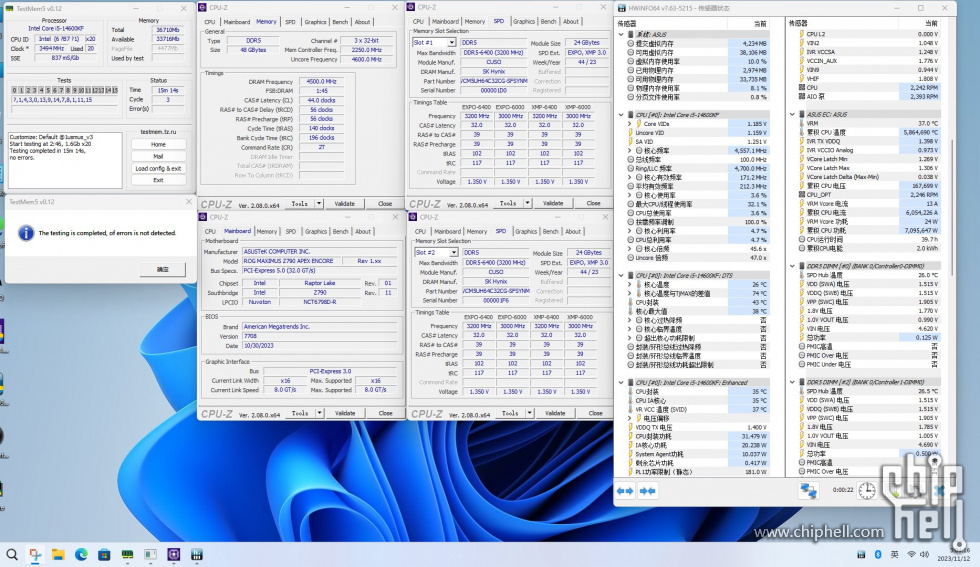Confirm the TestMem5 completion dialog
Screen dimensions: 980x567
pos(162,269)
